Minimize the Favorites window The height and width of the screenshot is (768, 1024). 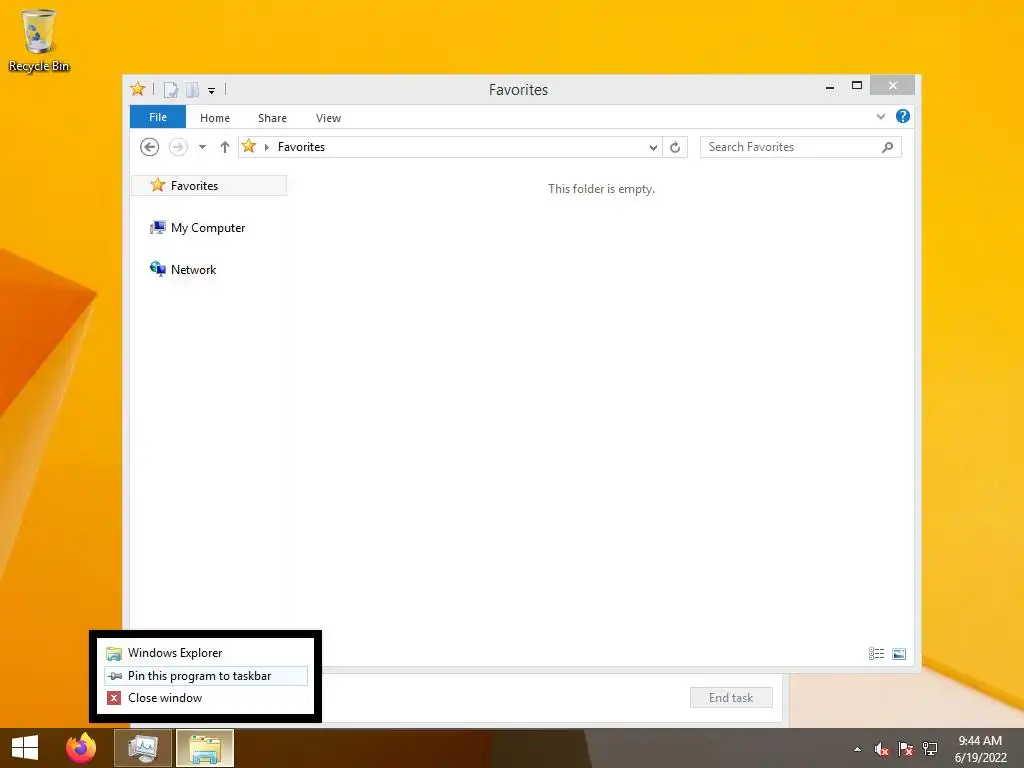[x=829, y=86]
